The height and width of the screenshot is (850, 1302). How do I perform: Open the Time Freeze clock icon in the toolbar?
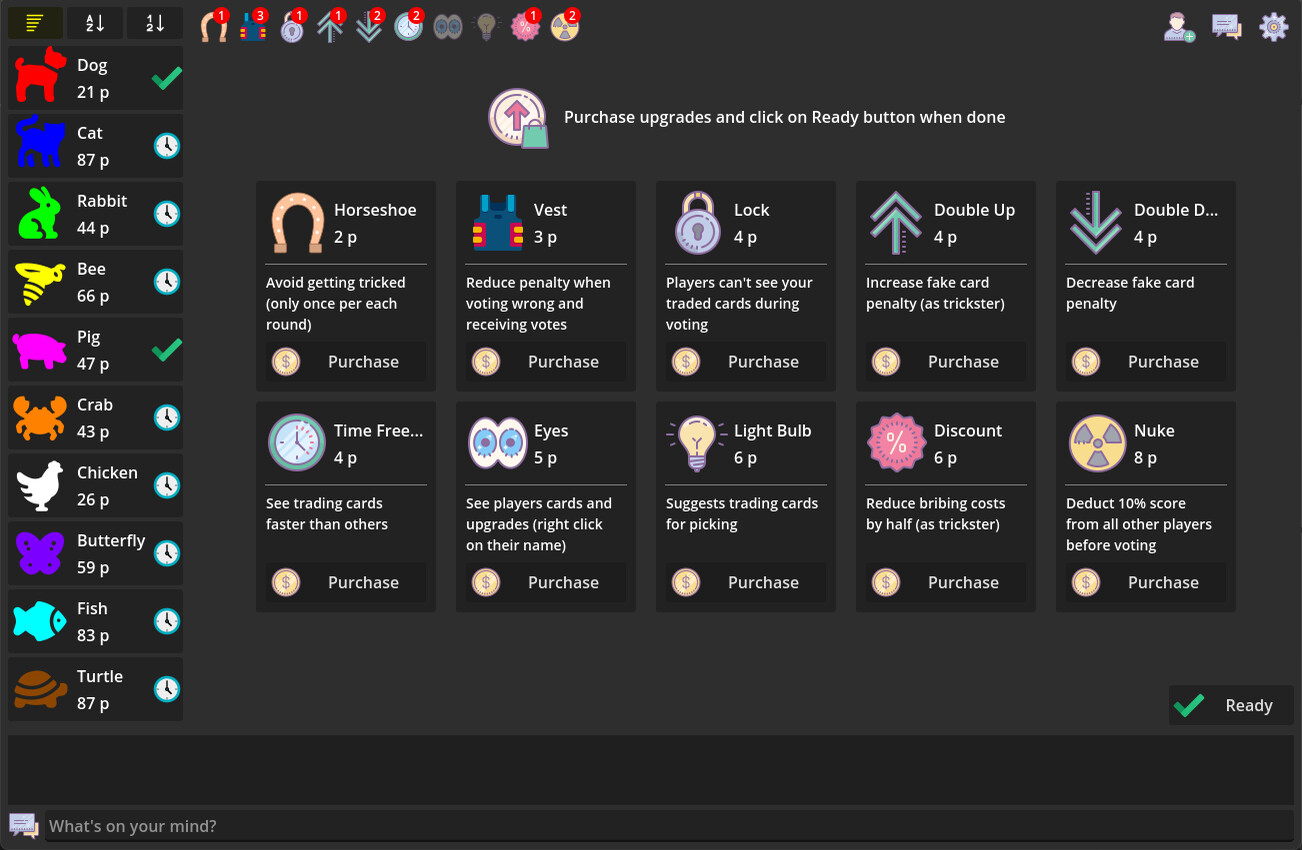pos(409,25)
